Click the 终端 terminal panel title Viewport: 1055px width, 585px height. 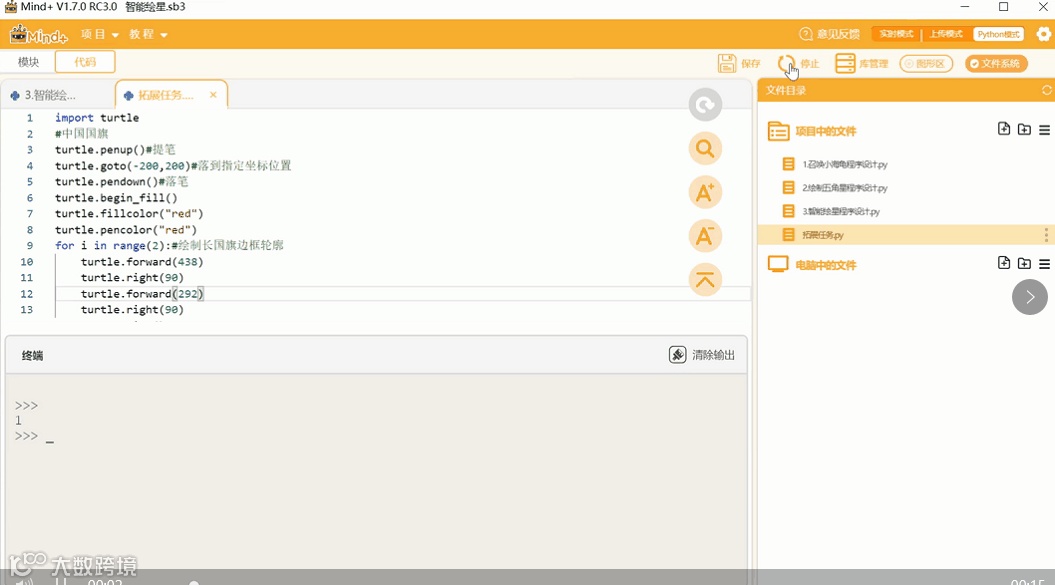point(32,355)
